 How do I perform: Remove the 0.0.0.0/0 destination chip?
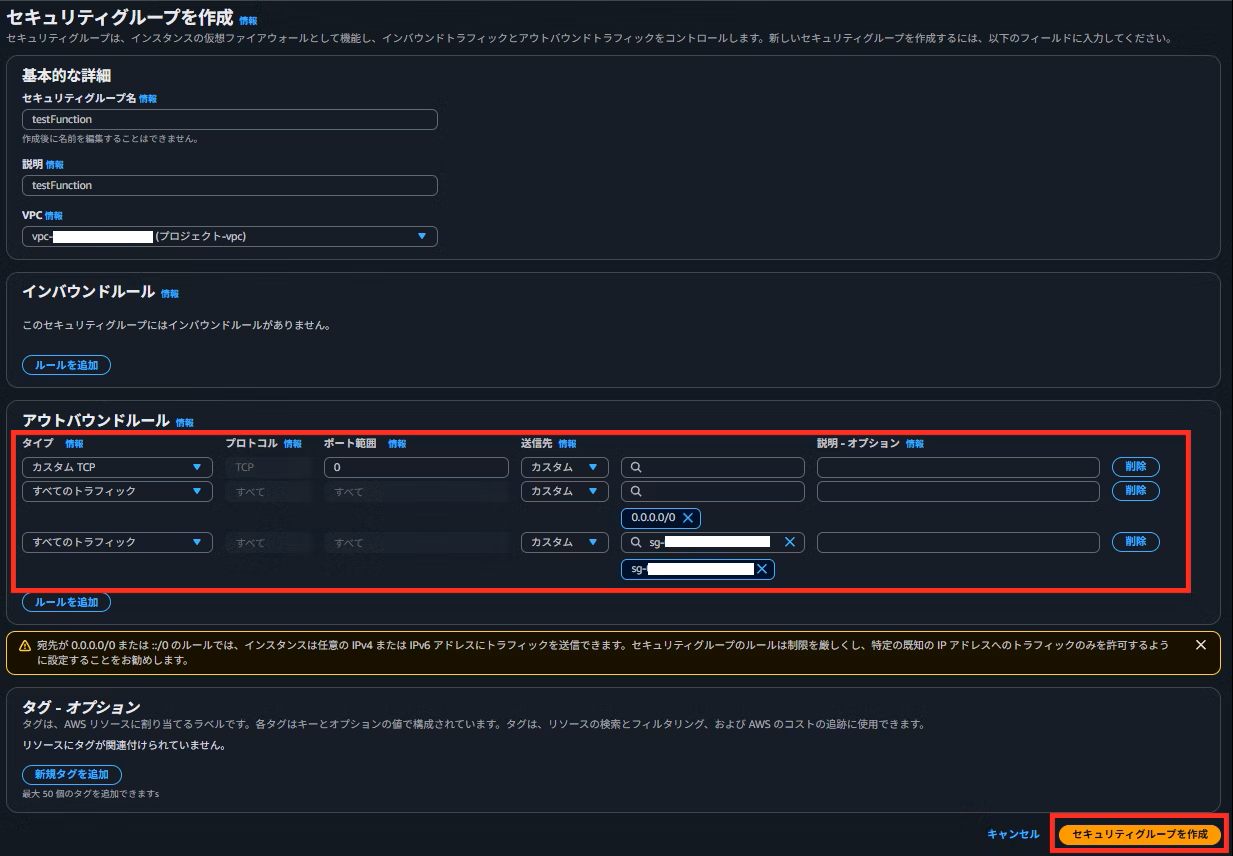click(x=688, y=518)
